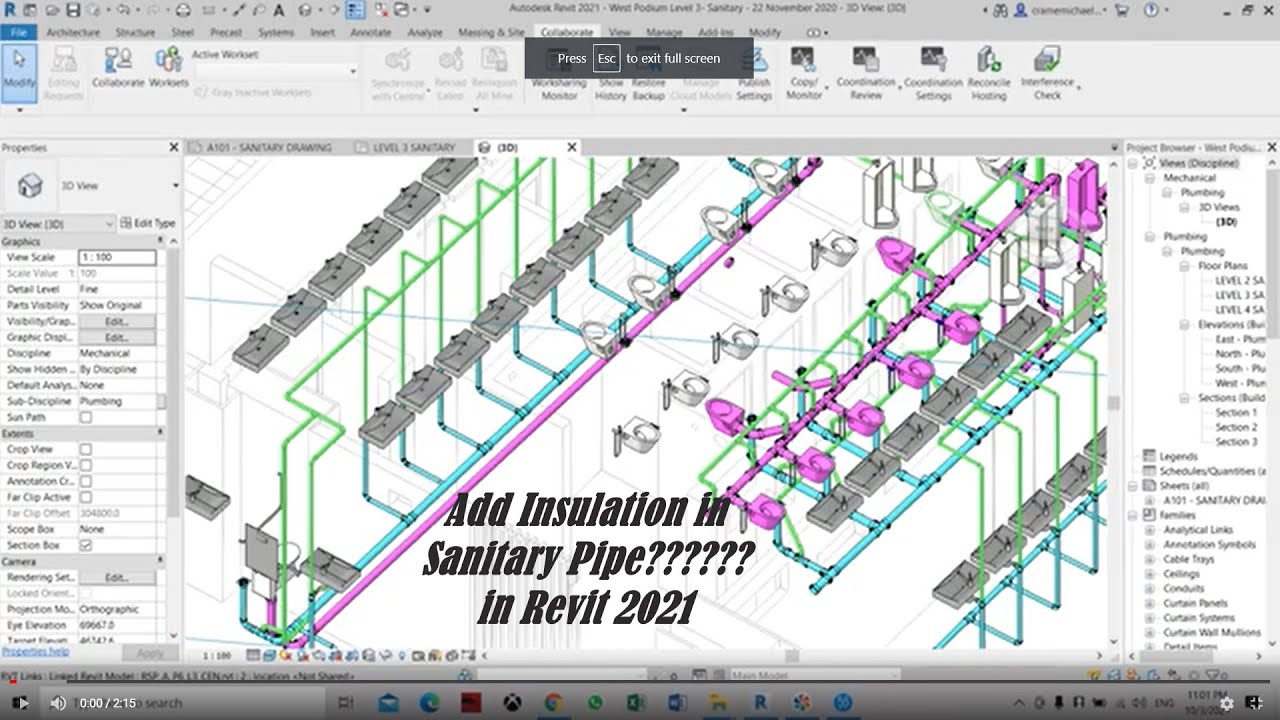Open Word from the taskbar
This screenshot has height=720, width=1280.
pos(678,703)
